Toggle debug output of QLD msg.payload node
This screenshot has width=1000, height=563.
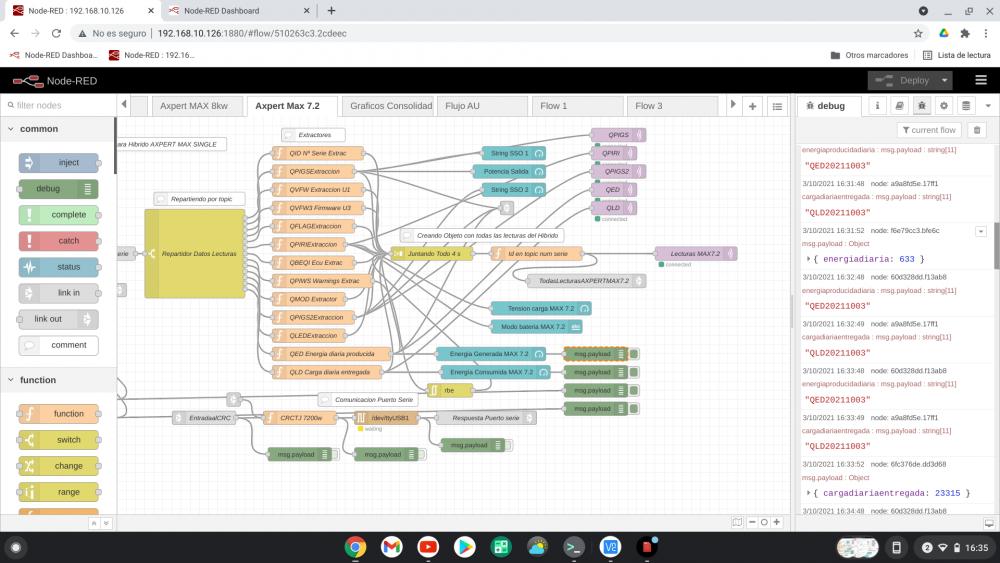(x=634, y=372)
